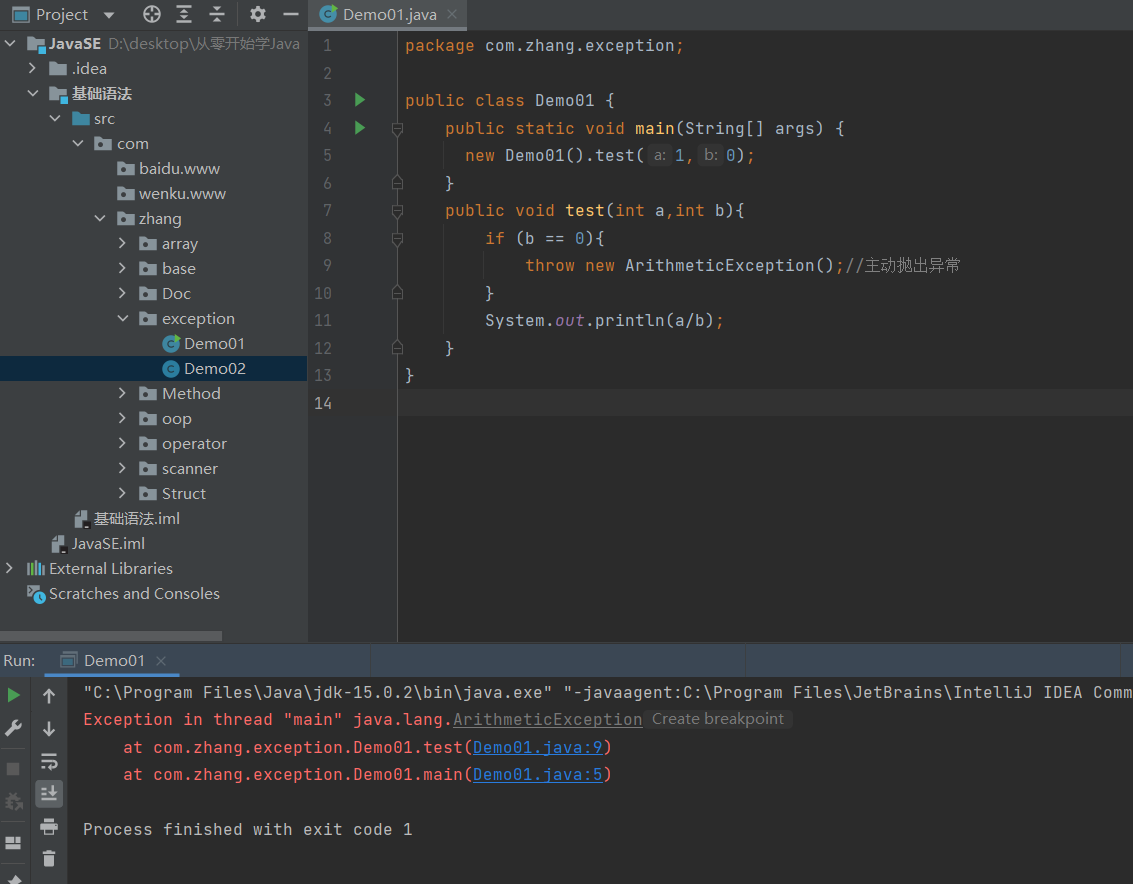Click the wrench icon in Run panel
Screen dimensions: 1133x884
(13, 728)
